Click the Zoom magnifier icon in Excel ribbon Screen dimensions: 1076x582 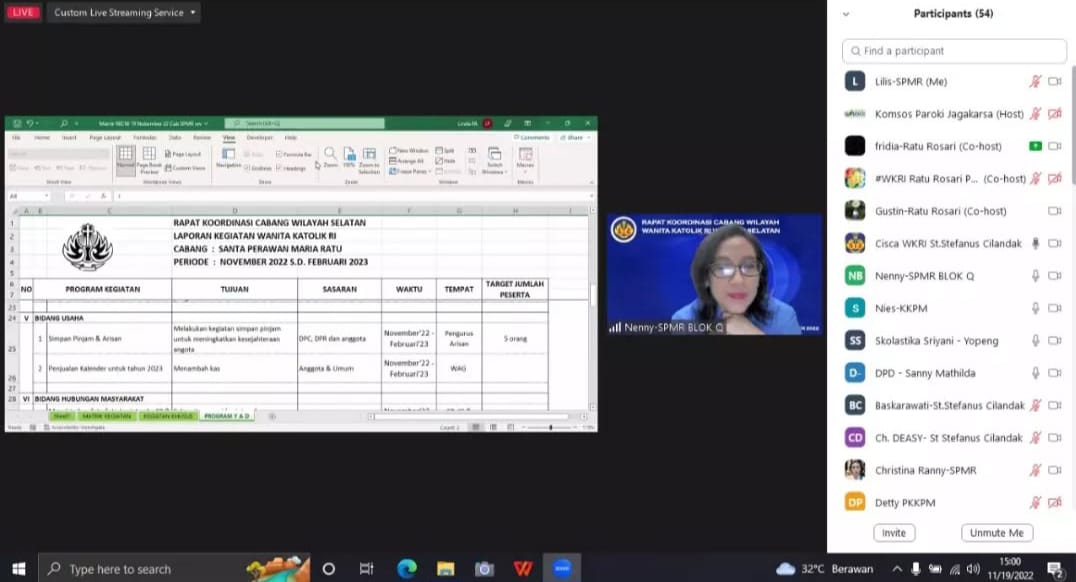point(330,155)
